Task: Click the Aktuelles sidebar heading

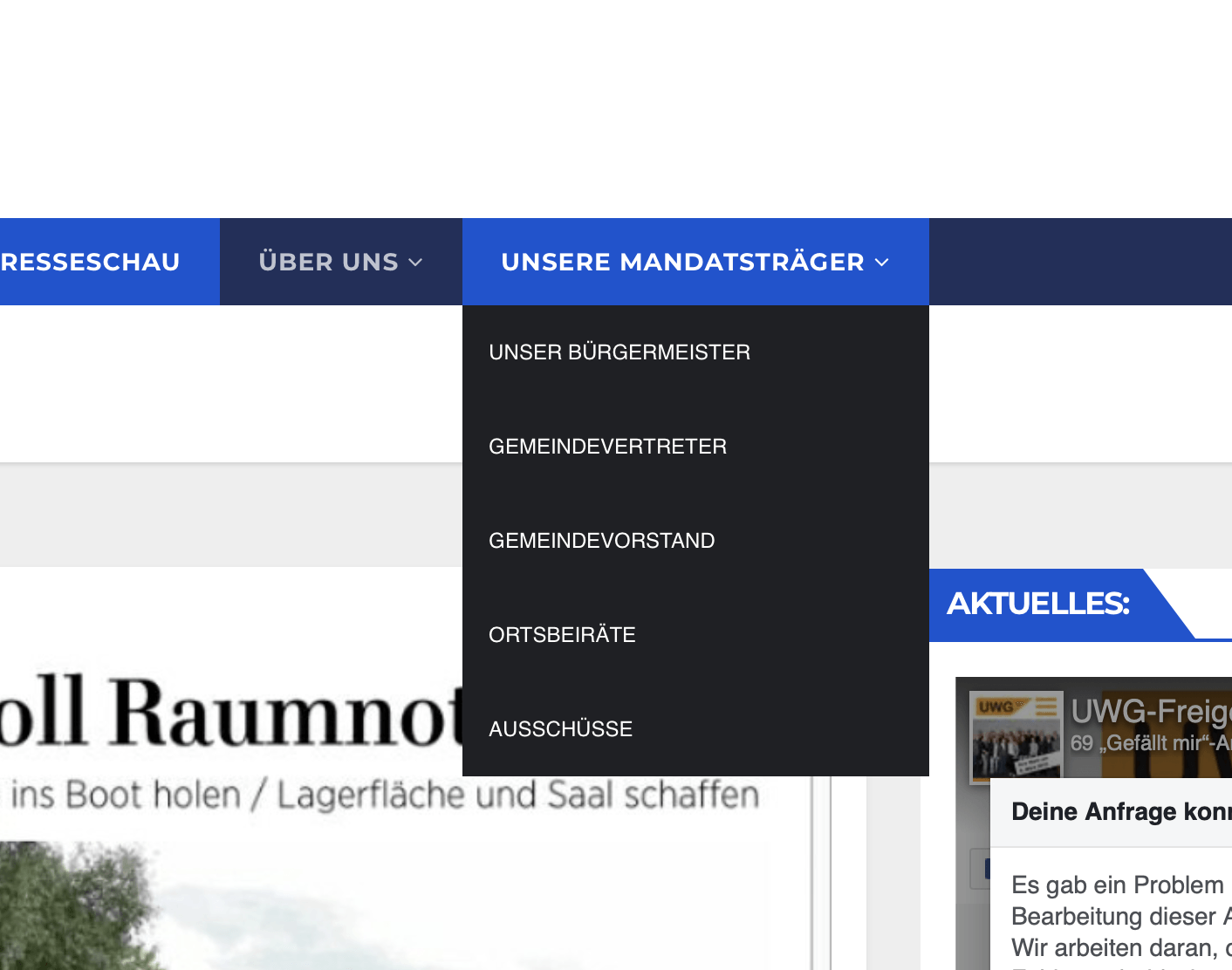Action: tap(1038, 604)
